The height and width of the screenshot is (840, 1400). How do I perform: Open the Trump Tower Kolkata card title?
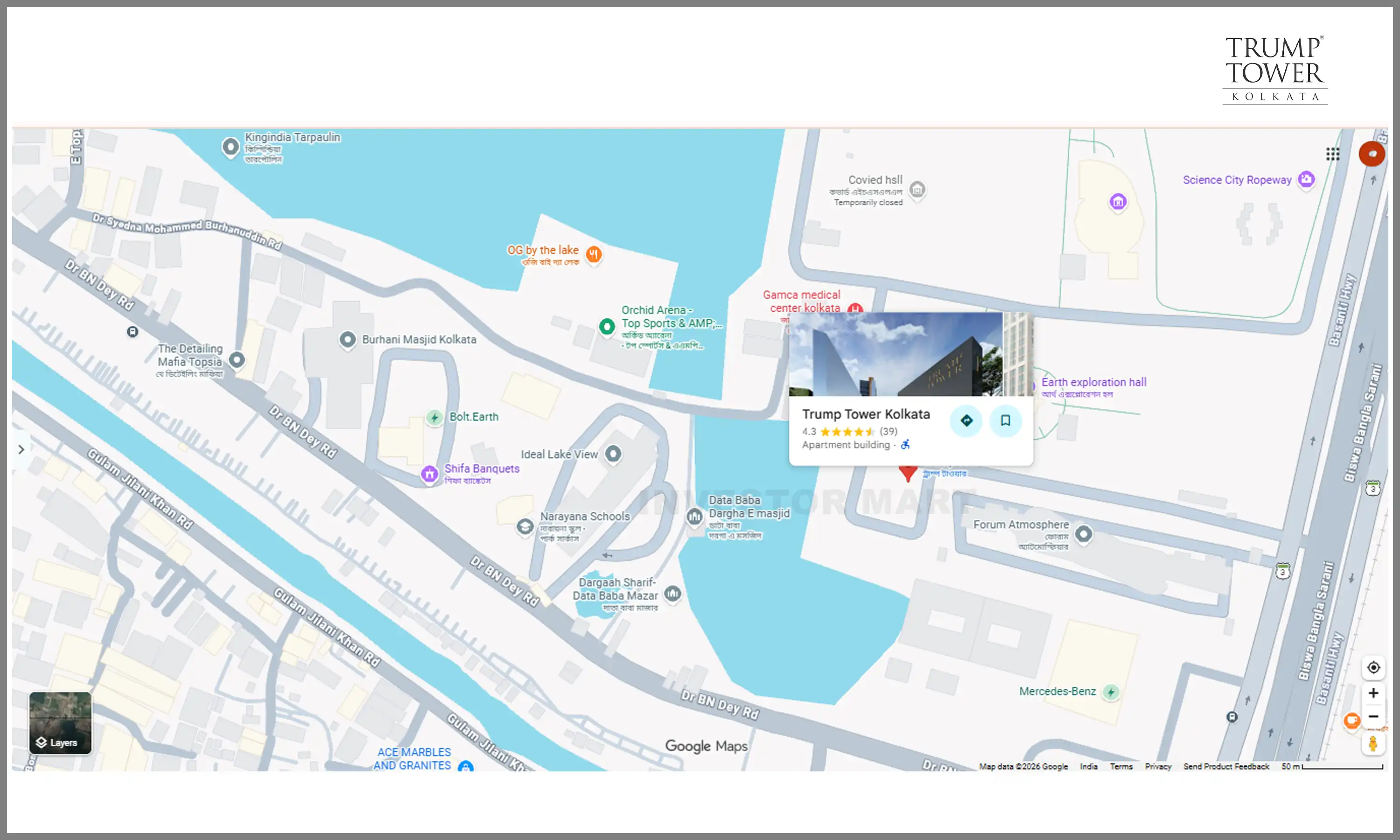coord(866,414)
